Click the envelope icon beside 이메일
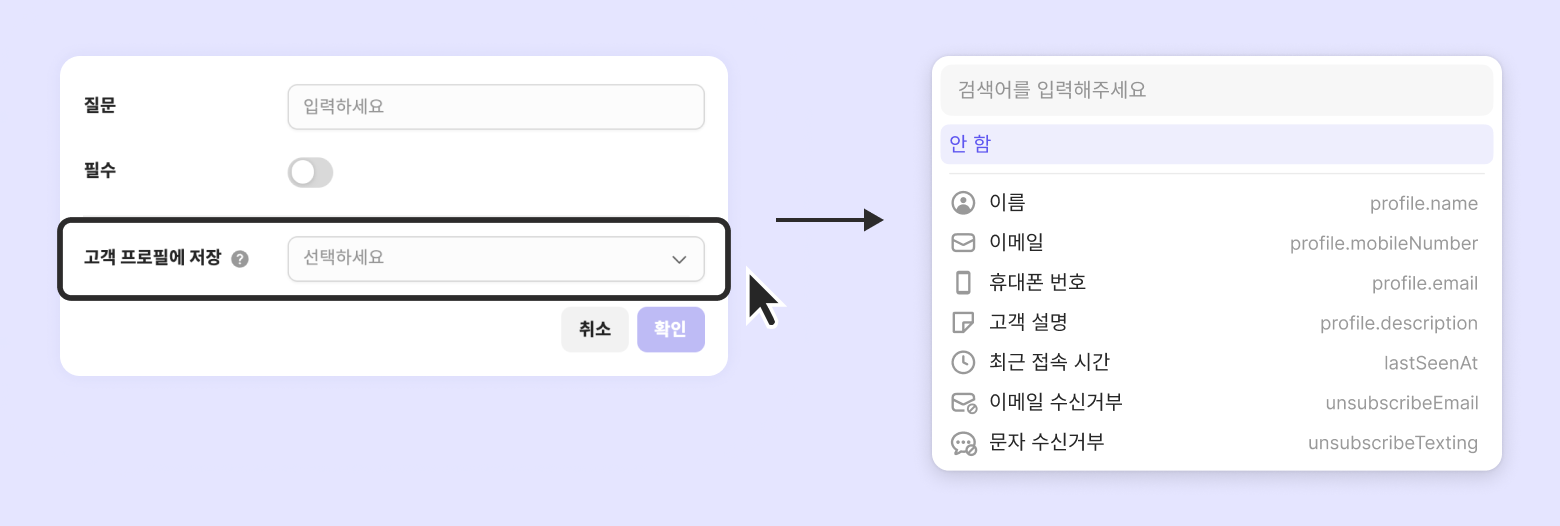Screen dimensions: 1560x526 pyautogui.click(x=963, y=243)
